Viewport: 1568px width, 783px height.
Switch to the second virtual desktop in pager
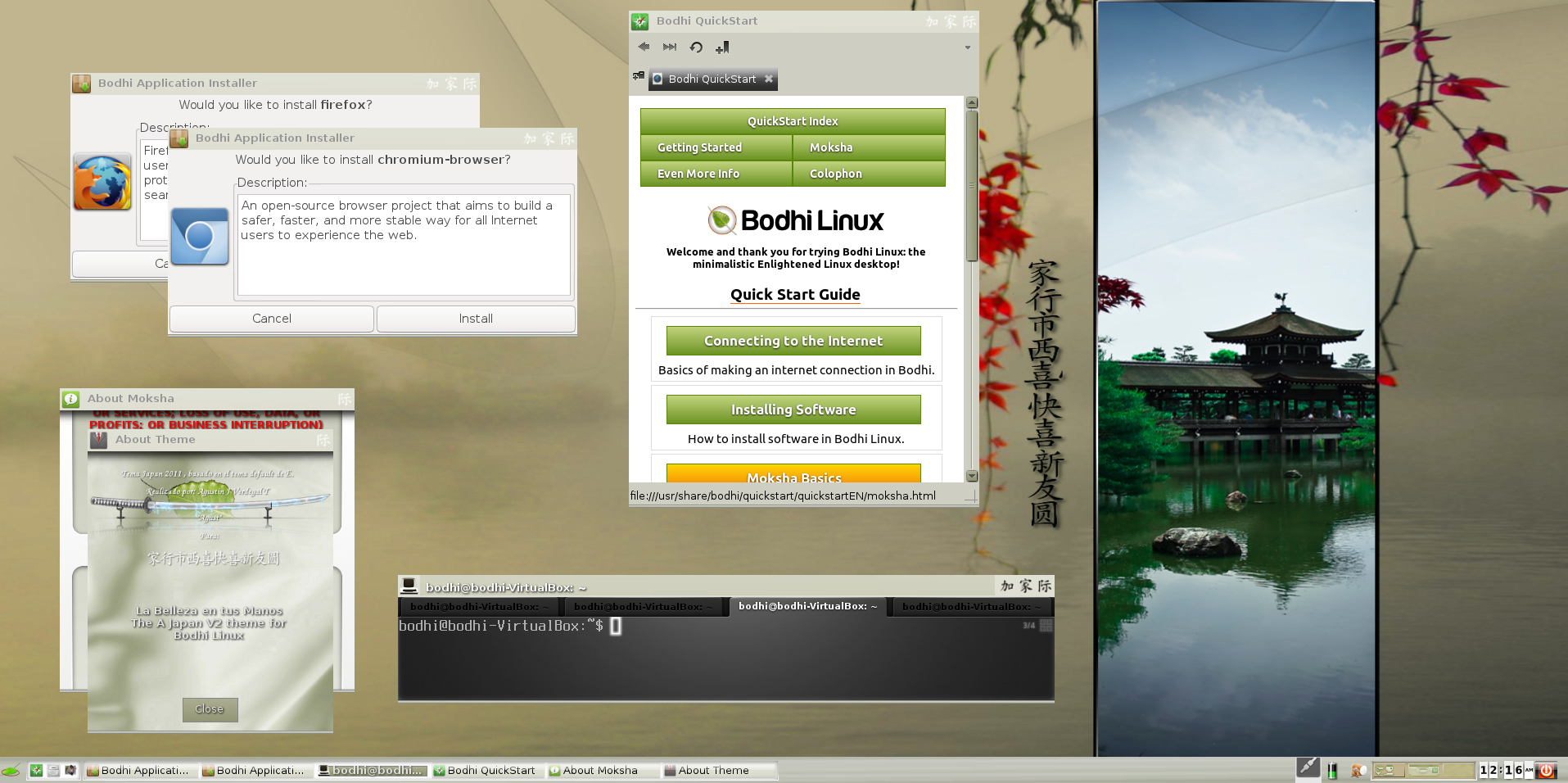click(1424, 770)
